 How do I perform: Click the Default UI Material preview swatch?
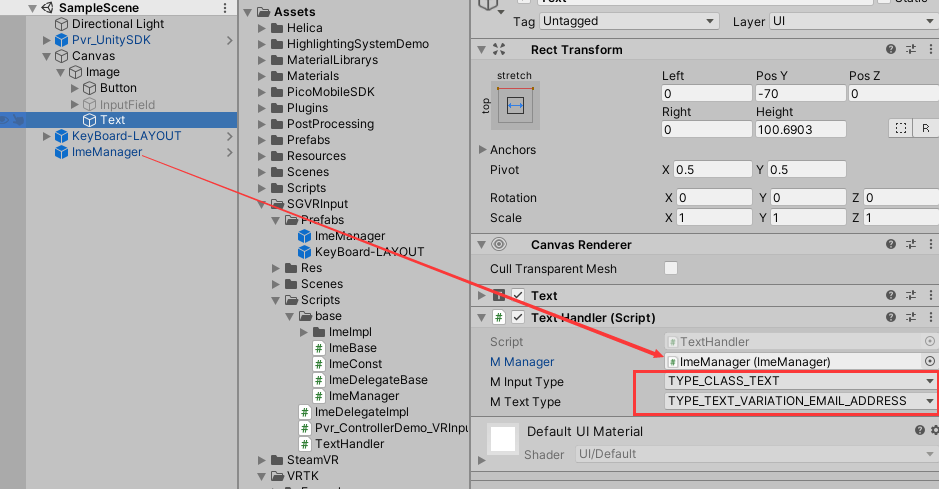(x=502, y=438)
